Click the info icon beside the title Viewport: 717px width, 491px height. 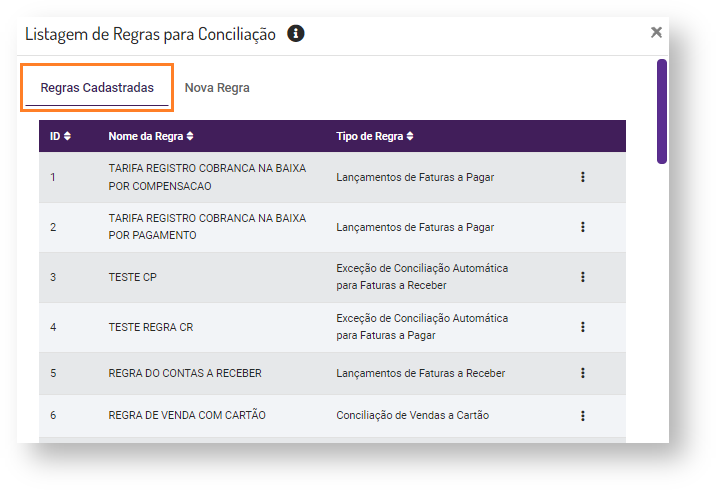[296, 34]
